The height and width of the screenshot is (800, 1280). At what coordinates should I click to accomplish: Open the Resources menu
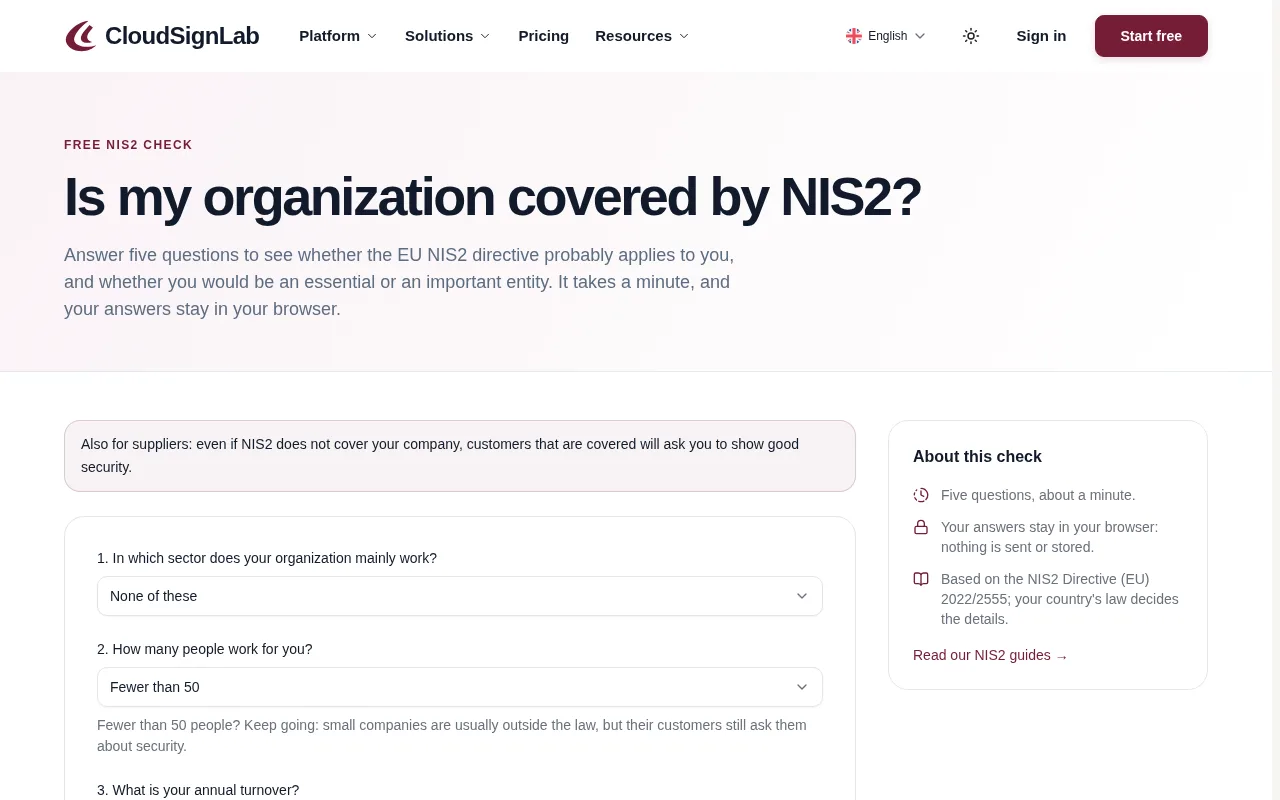642,36
